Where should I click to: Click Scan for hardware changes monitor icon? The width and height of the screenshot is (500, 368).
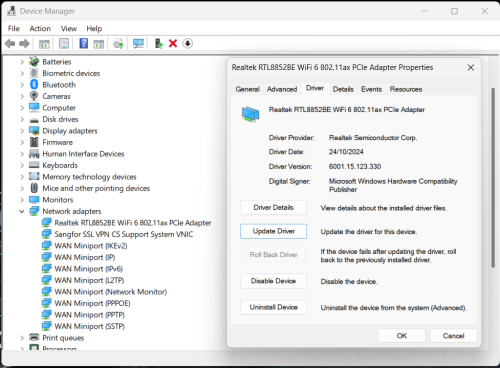click(138, 44)
